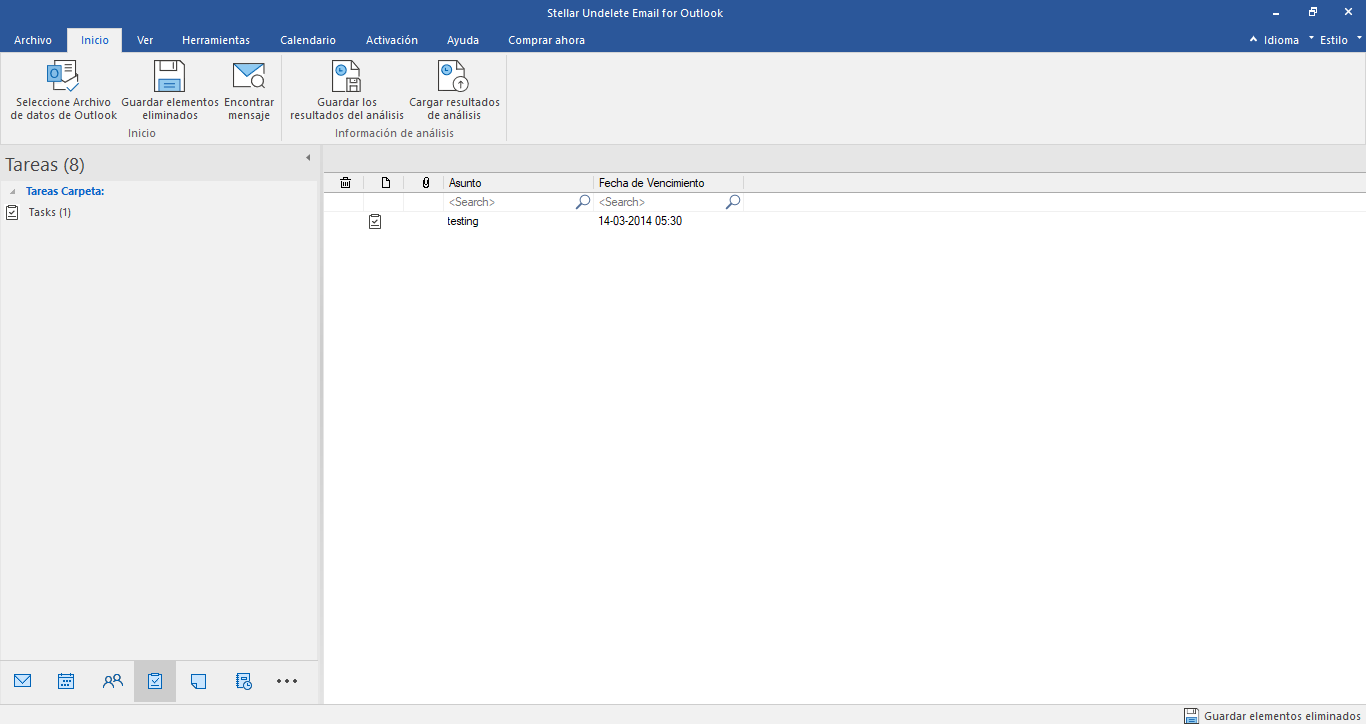Click due date 14-03-2014 05:30

640,221
